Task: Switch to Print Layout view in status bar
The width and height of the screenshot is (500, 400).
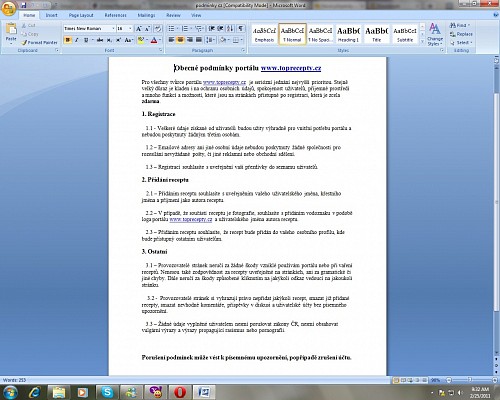Action: [396, 380]
